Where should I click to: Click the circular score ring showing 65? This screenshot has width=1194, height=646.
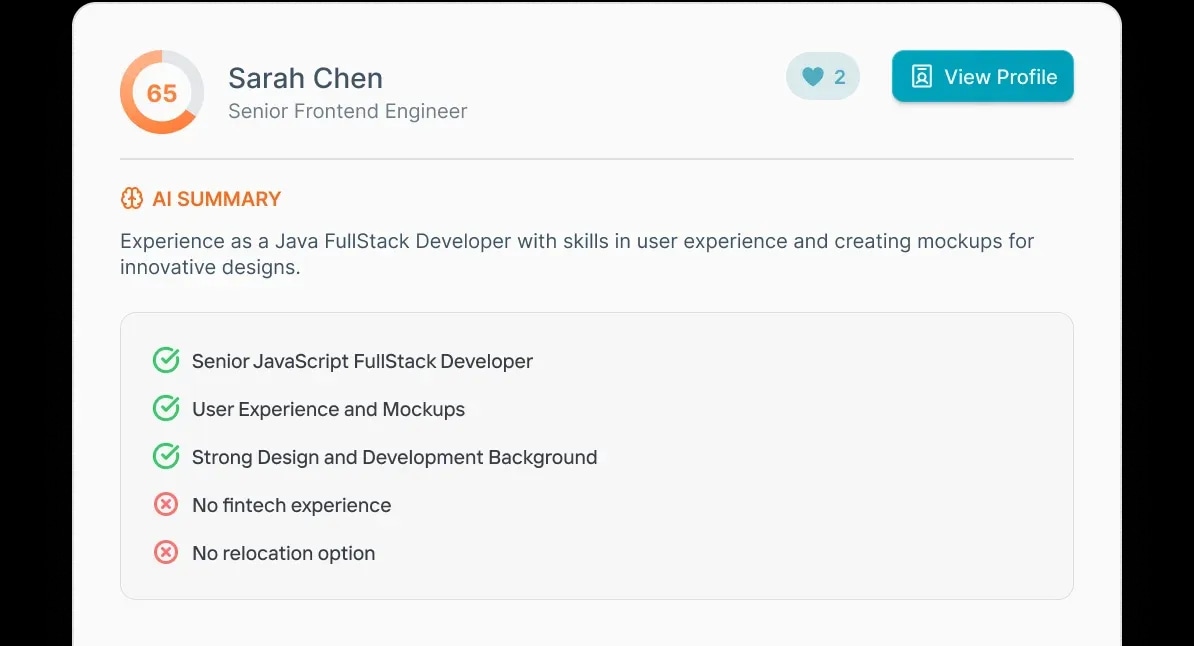pyautogui.click(x=162, y=92)
